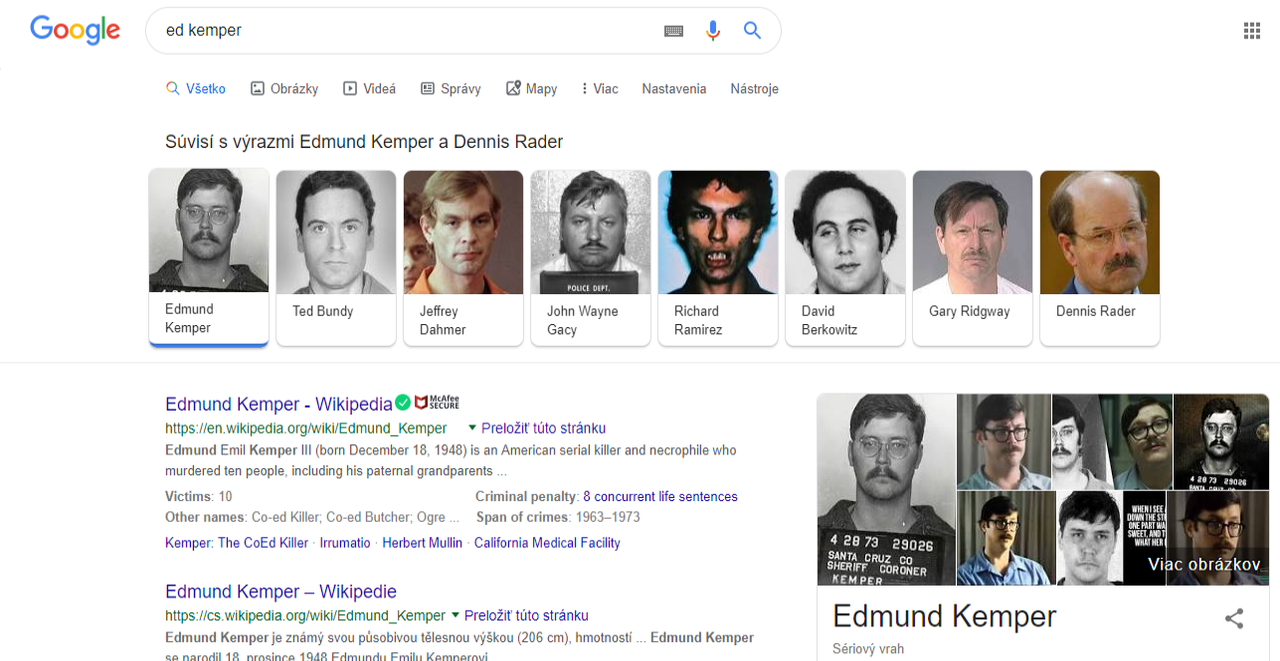
Task: Select the David Berkowitz card
Action: [x=845, y=258]
